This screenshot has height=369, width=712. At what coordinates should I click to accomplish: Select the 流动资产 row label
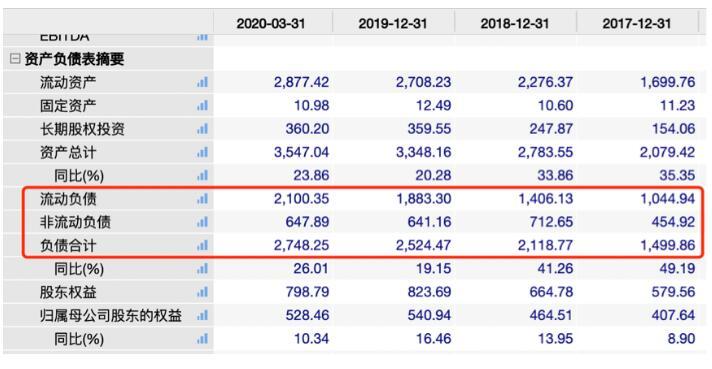click(68, 82)
